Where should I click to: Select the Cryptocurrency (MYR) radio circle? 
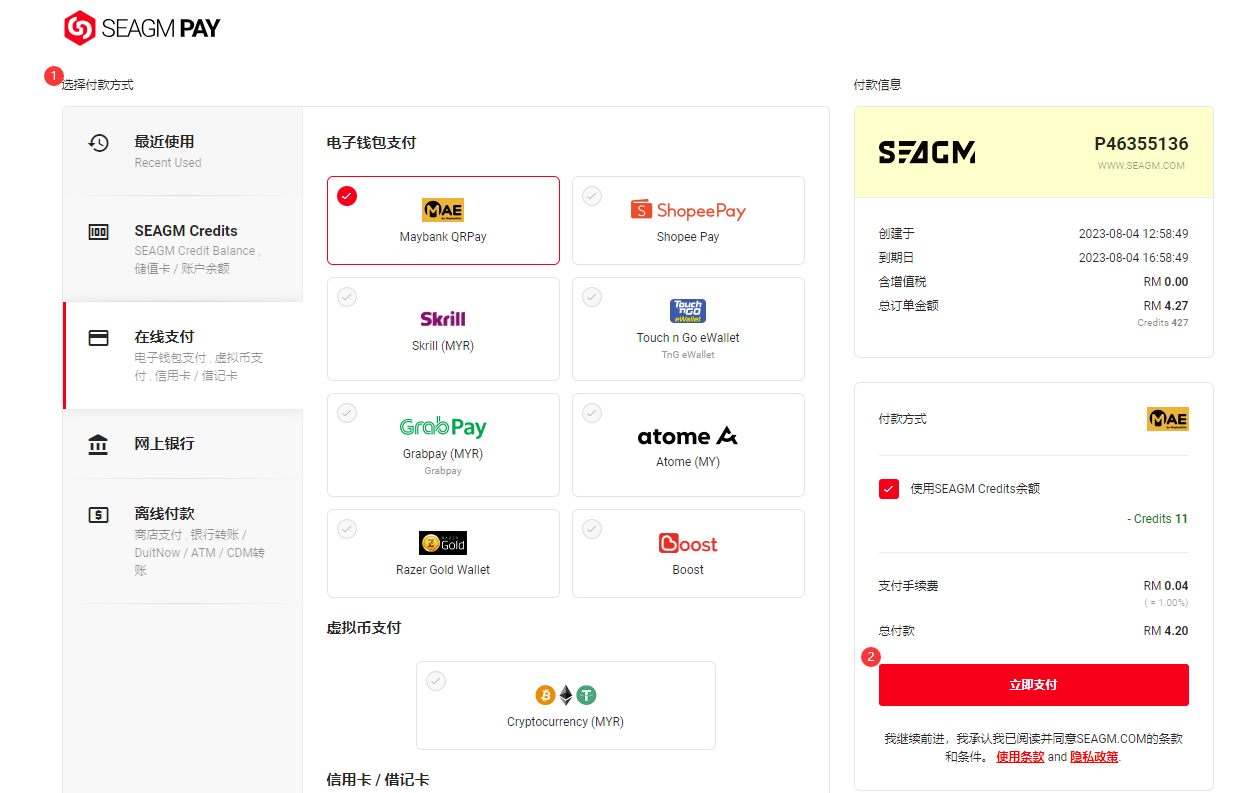click(x=436, y=681)
